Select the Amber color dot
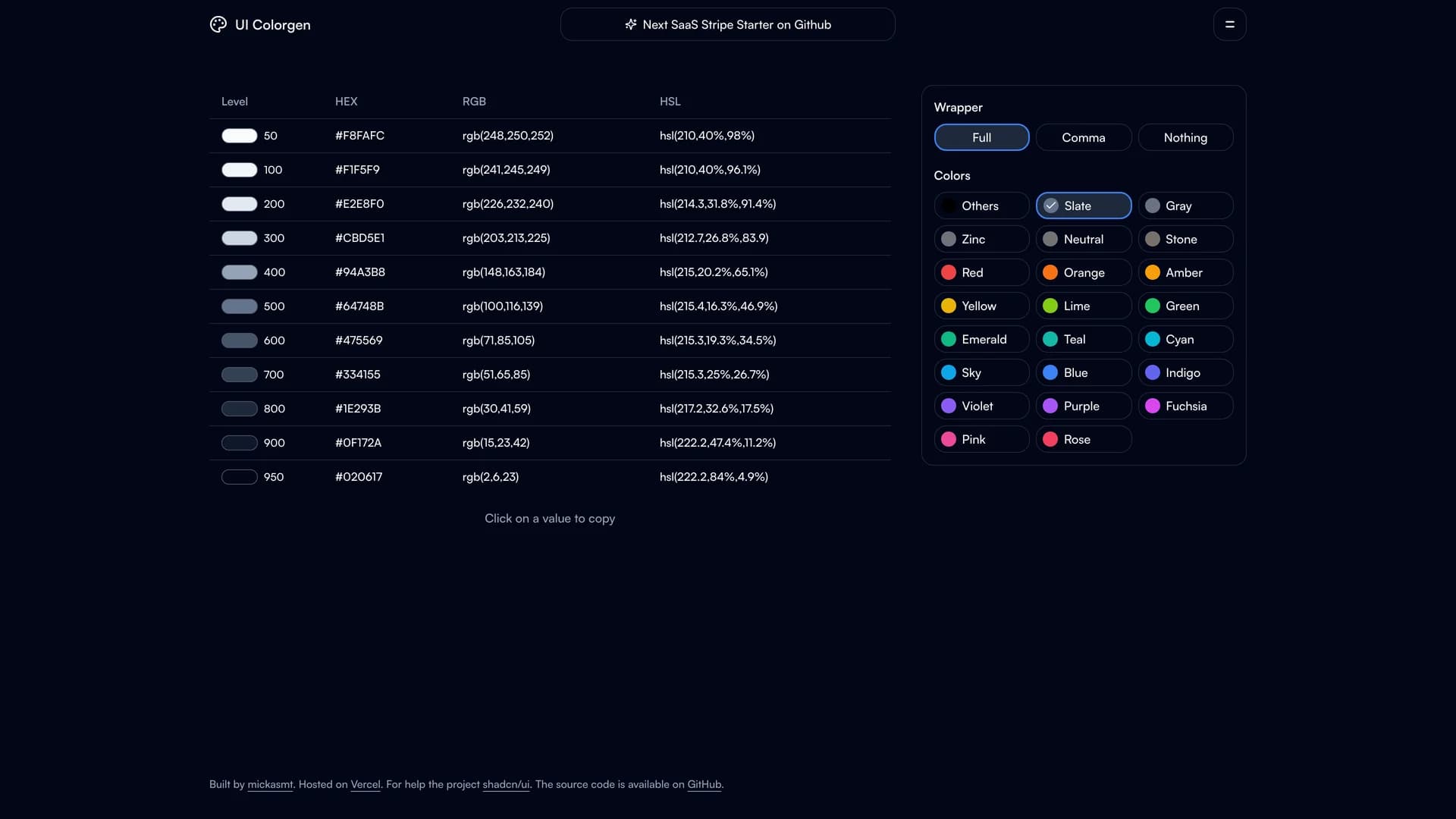1456x819 pixels. (1152, 272)
